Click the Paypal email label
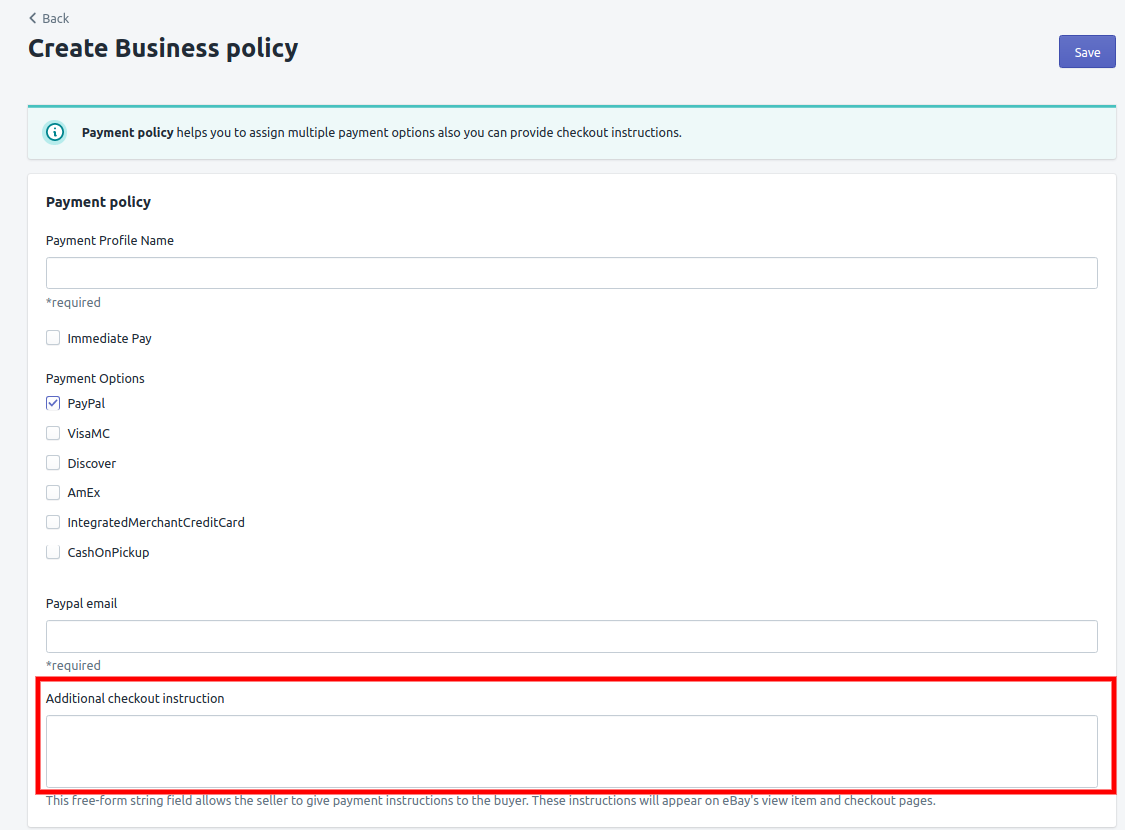The height and width of the screenshot is (830, 1125). tap(82, 604)
